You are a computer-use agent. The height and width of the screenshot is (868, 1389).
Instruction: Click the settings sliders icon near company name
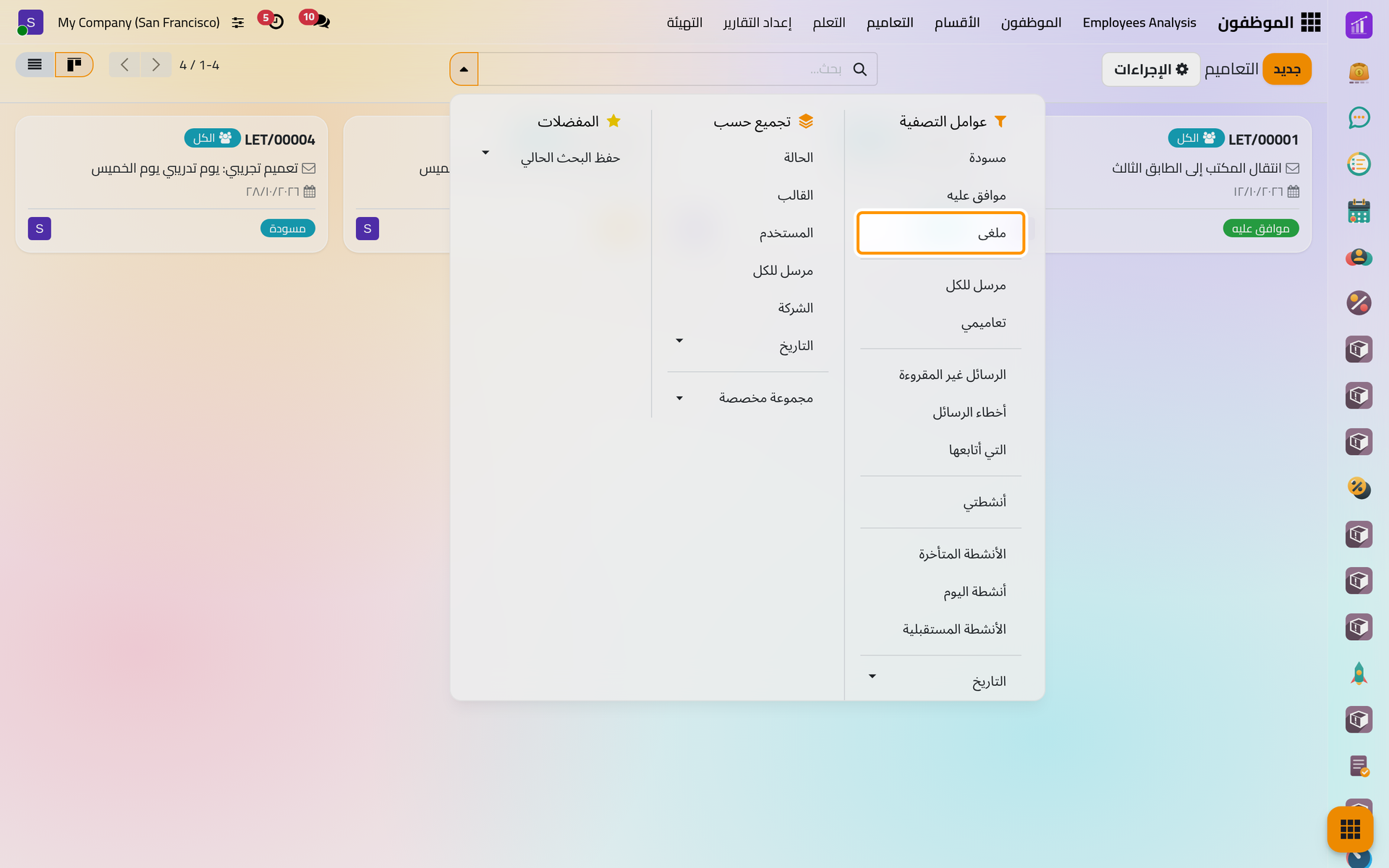pos(237,22)
